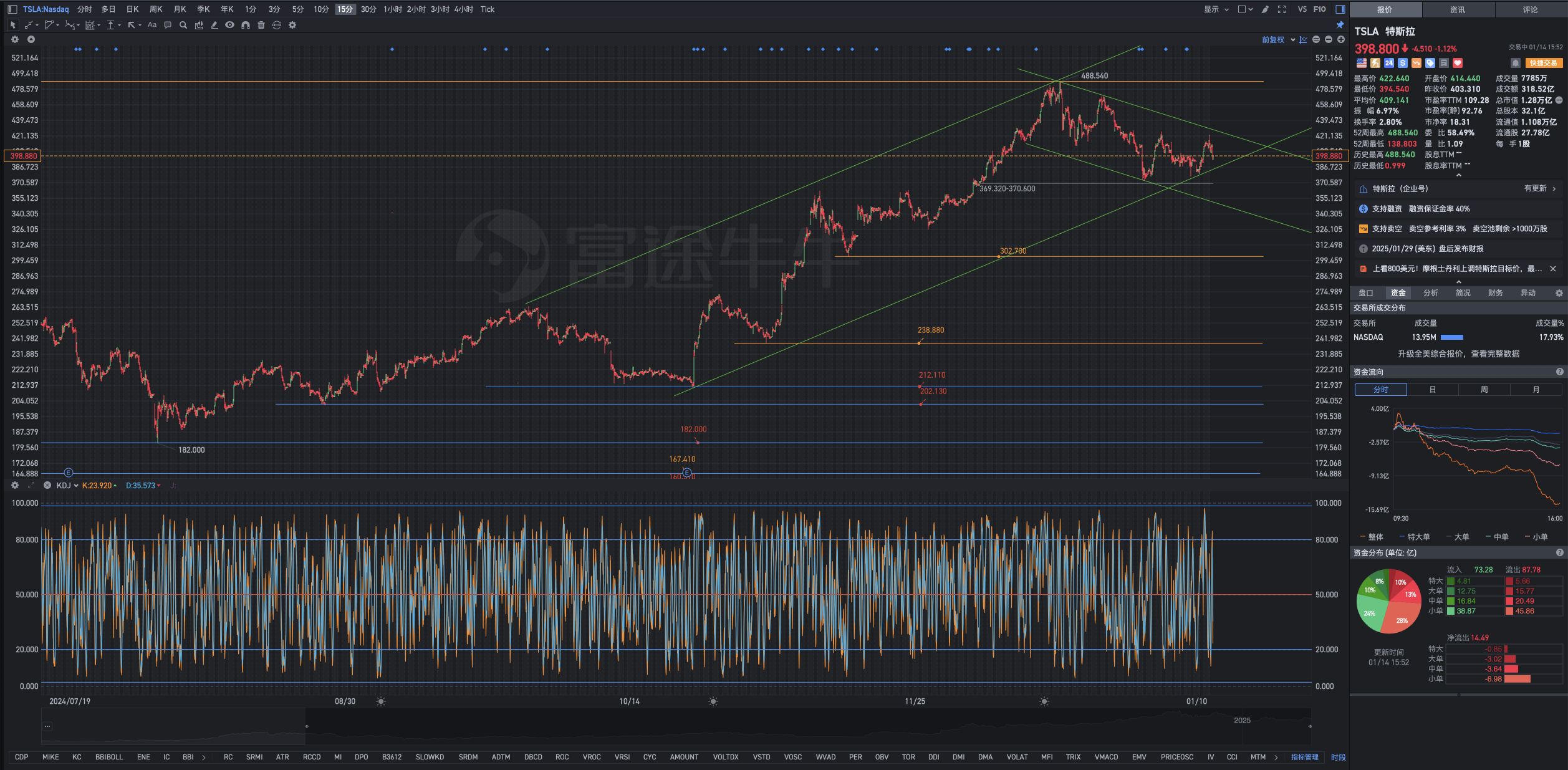Open KDJ indicator pane settings gear

(x=15, y=485)
